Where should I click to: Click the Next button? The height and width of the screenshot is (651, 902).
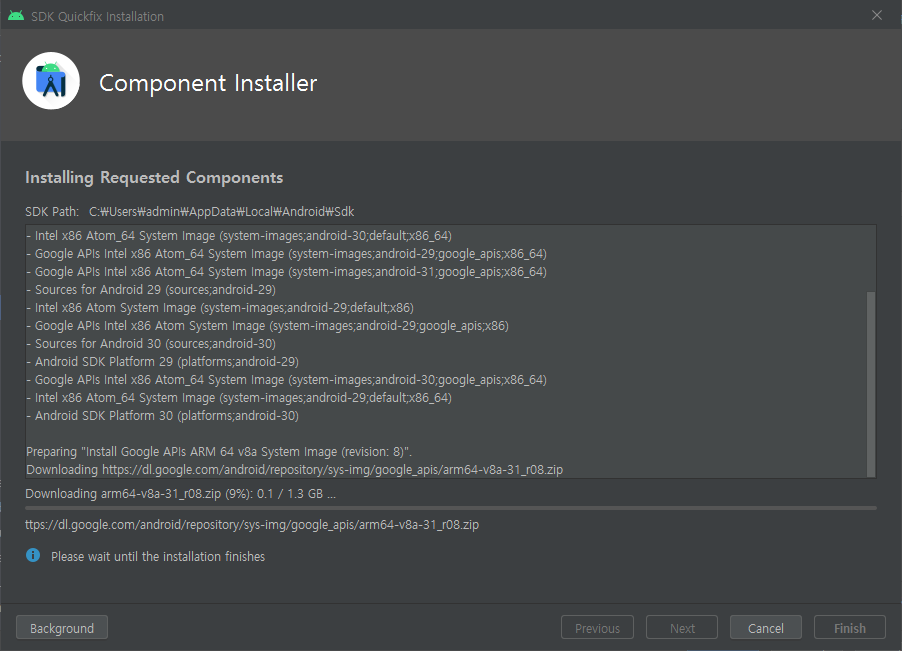[x=682, y=628]
